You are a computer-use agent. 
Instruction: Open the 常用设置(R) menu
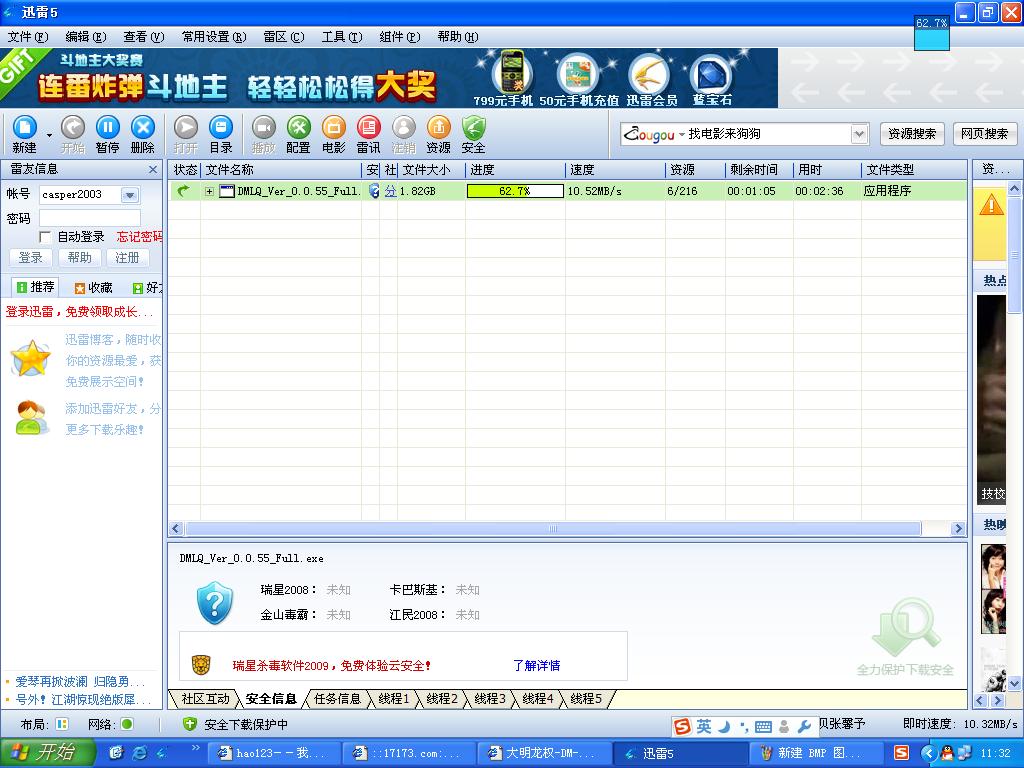[214, 37]
